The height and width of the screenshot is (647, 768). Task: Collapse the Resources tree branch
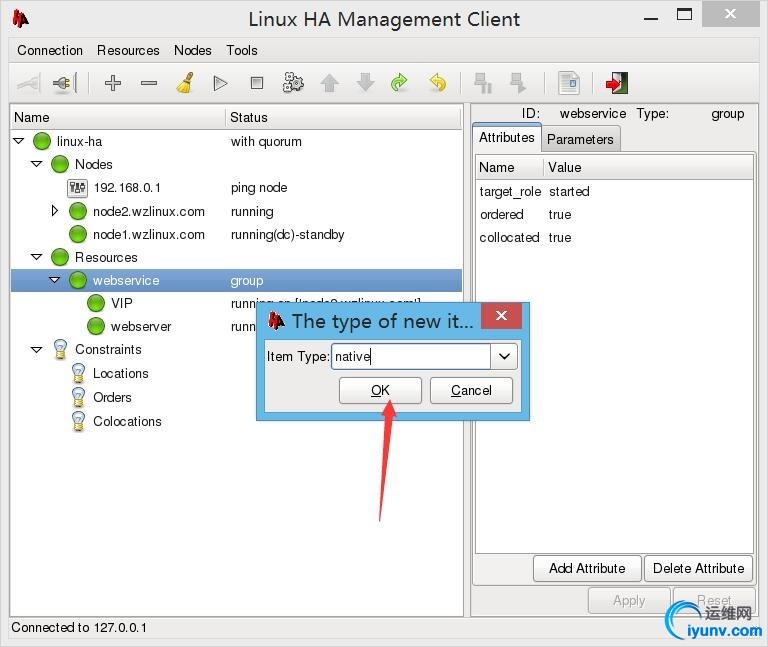coord(37,257)
